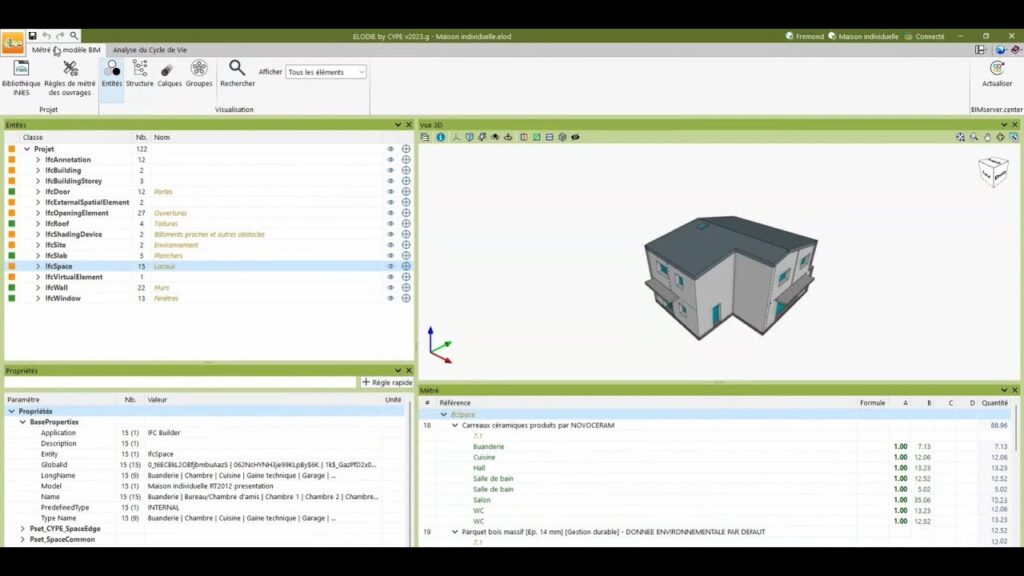Toggle visibility eye for IfcDoor
1024x576 pixels.
[391, 192]
